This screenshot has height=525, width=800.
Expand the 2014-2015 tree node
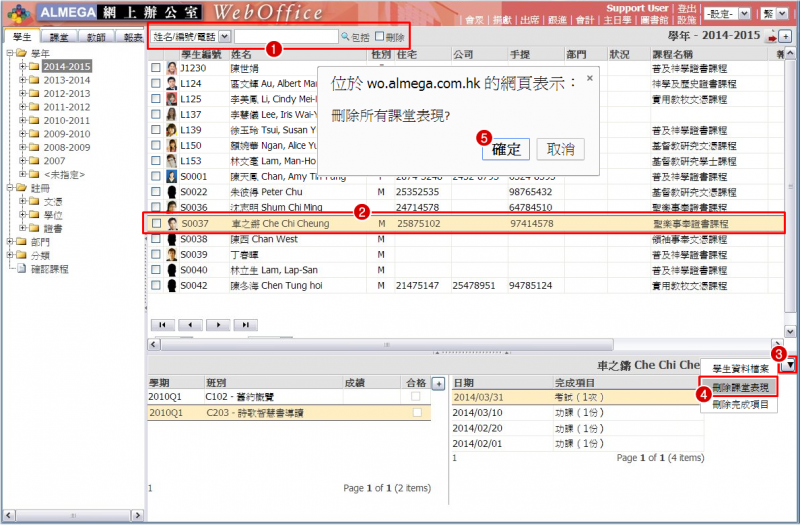[x=22, y=66]
